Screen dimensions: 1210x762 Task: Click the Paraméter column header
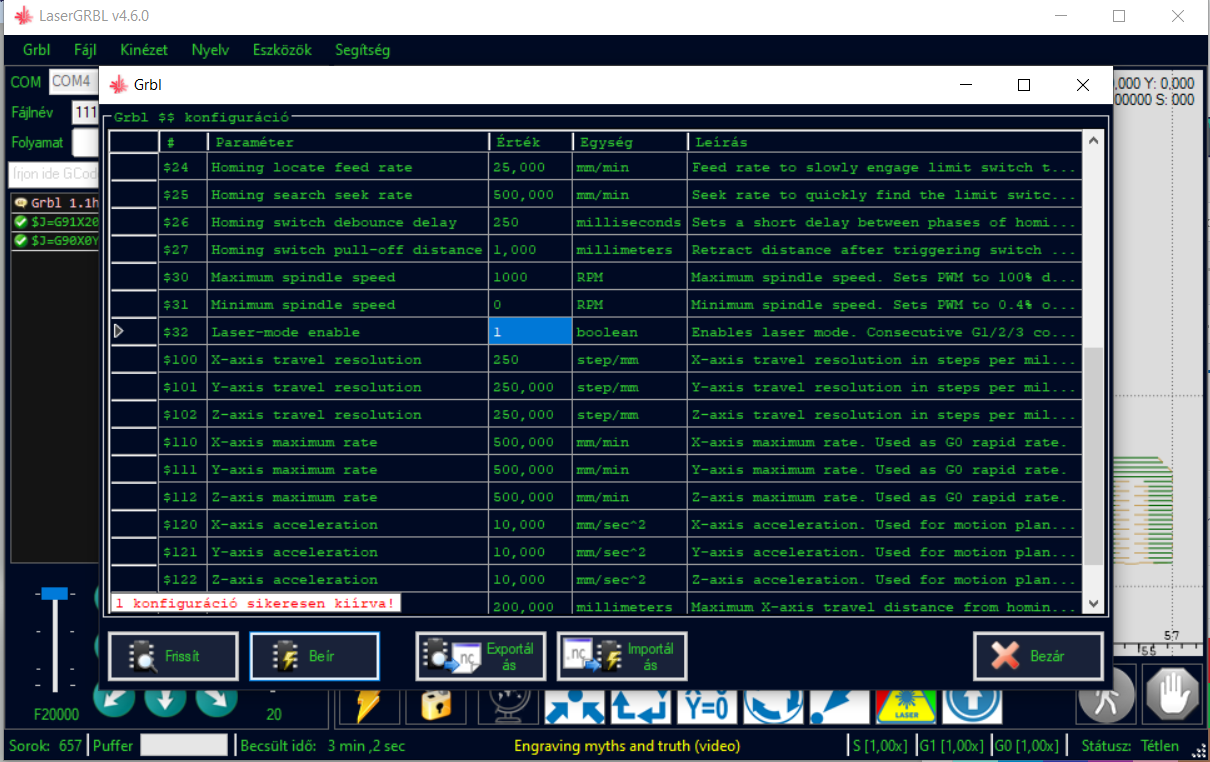[348, 142]
